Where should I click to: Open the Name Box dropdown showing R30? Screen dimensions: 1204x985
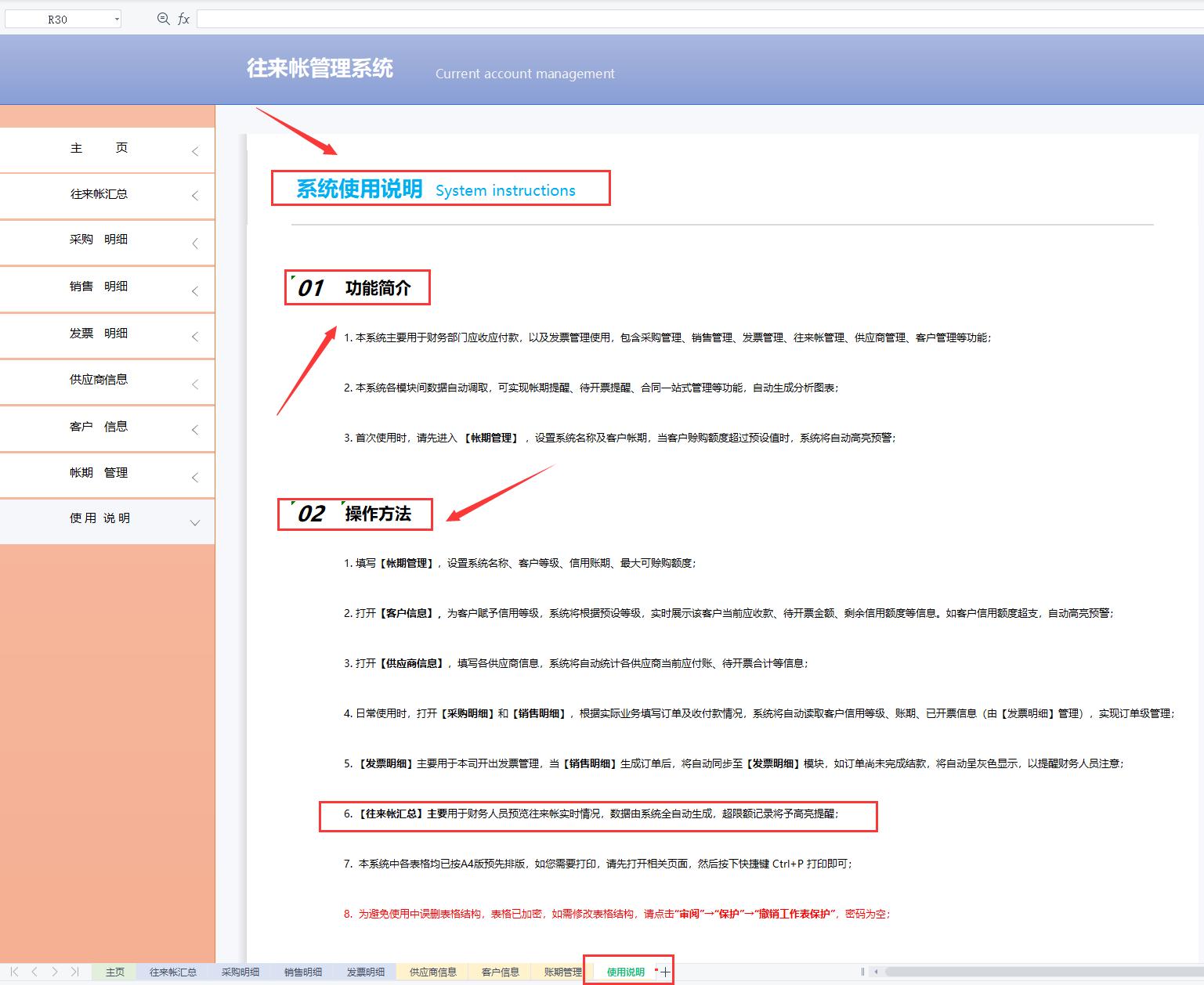point(116,18)
